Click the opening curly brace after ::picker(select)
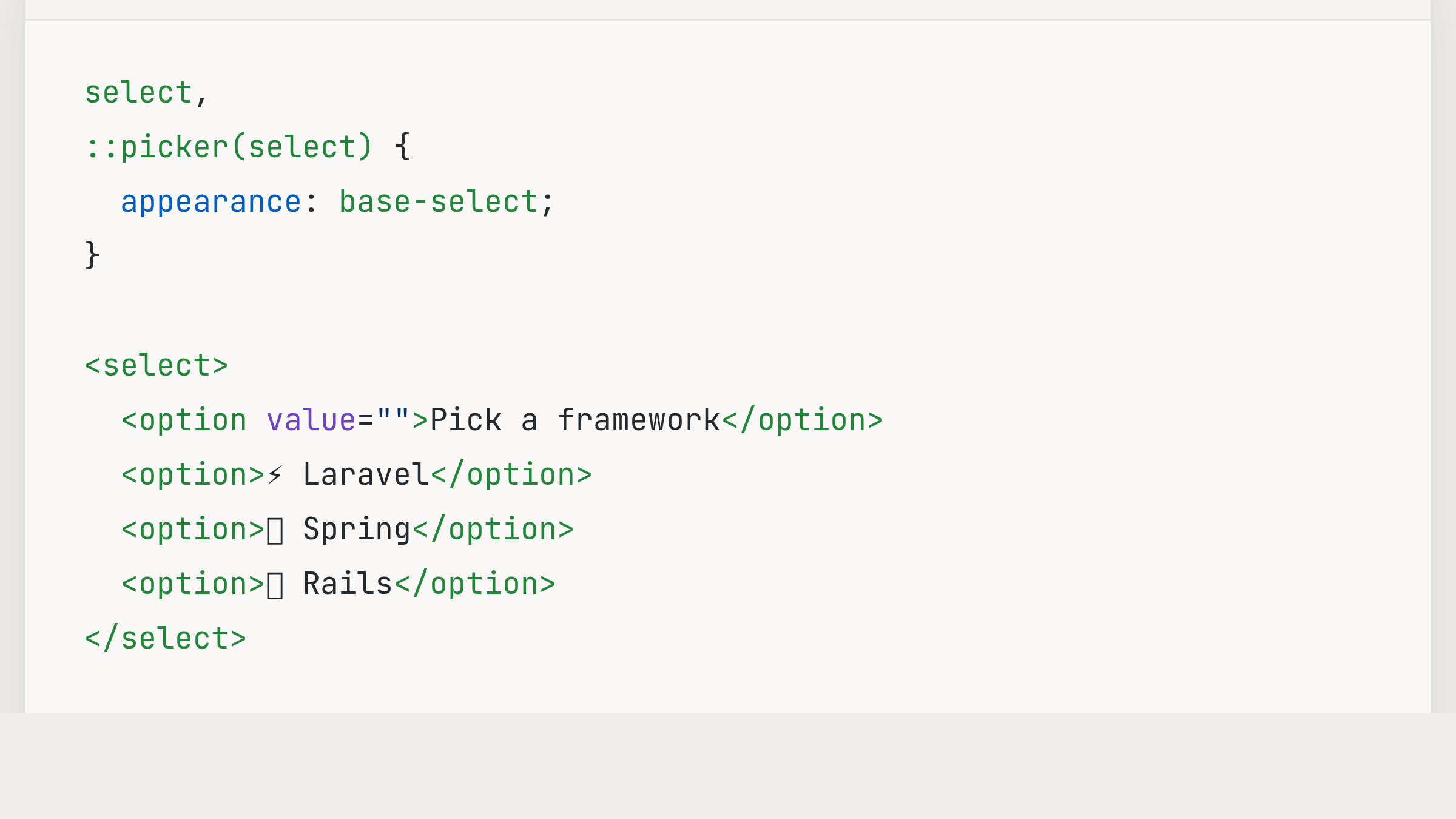 coord(402,147)
